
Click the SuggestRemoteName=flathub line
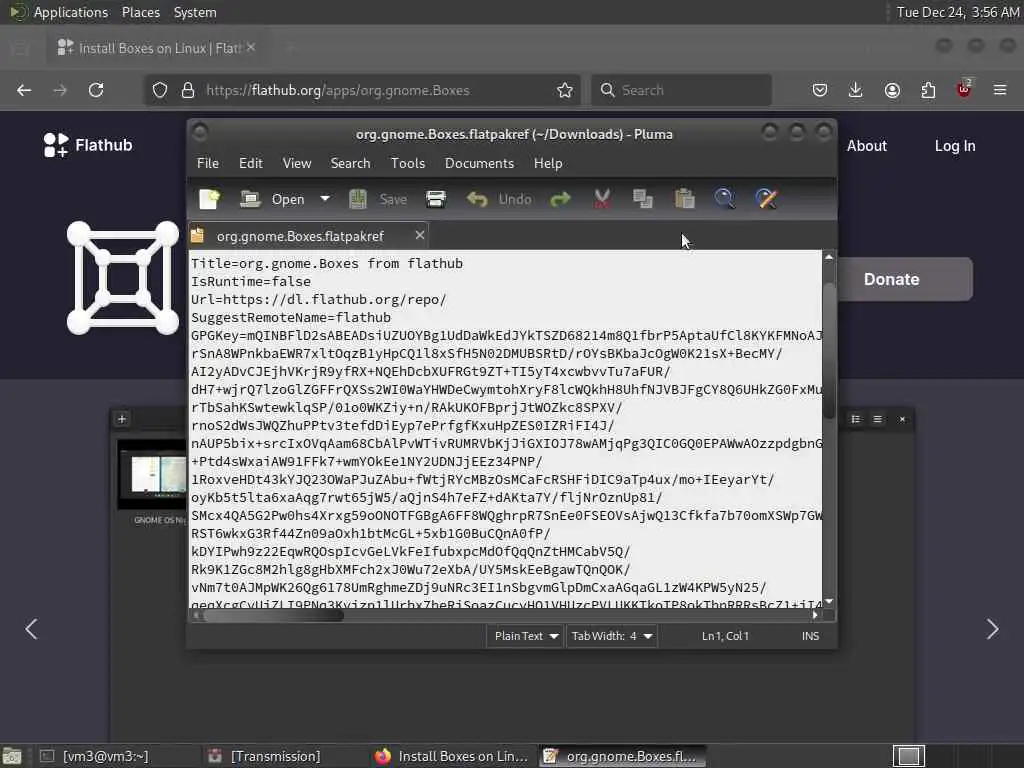click(291, 317)
